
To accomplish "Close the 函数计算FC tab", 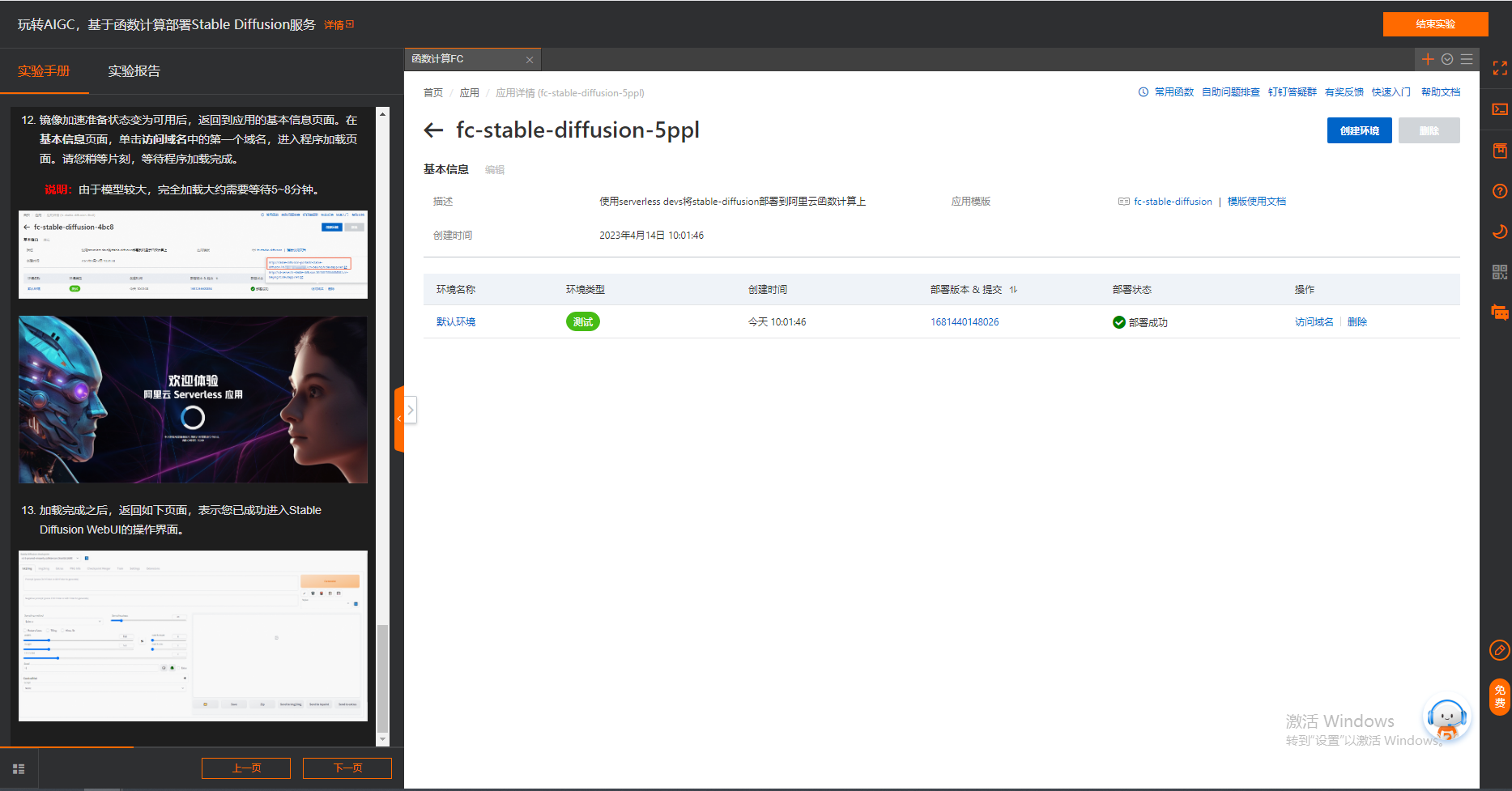I will 530,60.
